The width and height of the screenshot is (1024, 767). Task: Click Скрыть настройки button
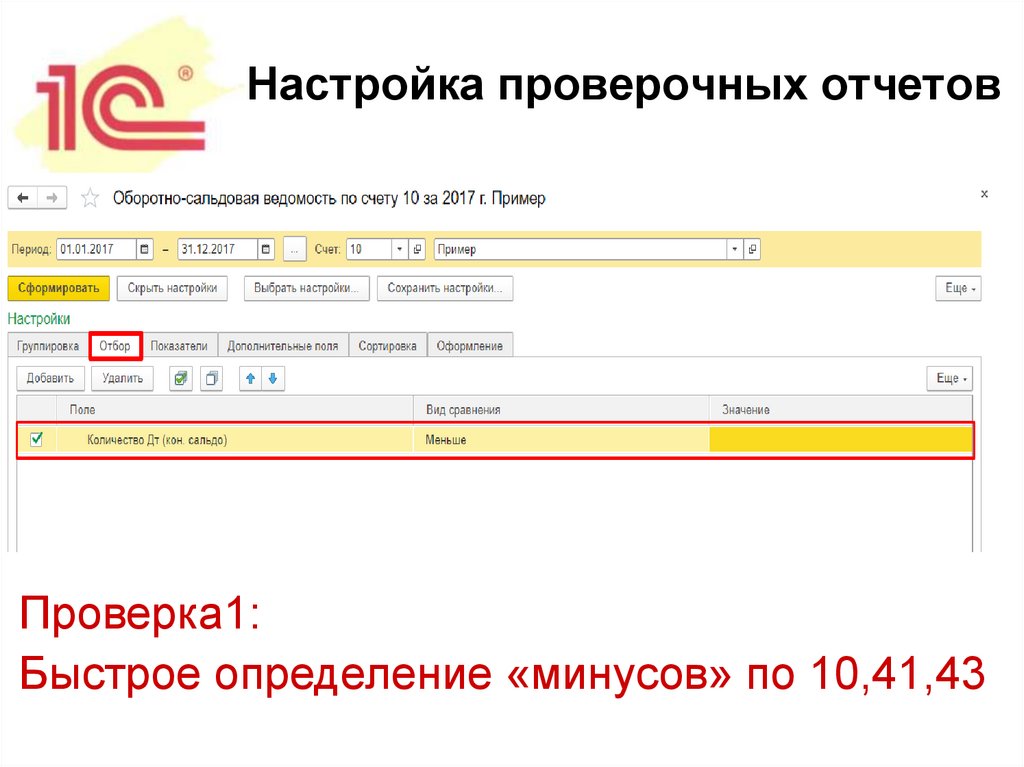tap(172, 288)
